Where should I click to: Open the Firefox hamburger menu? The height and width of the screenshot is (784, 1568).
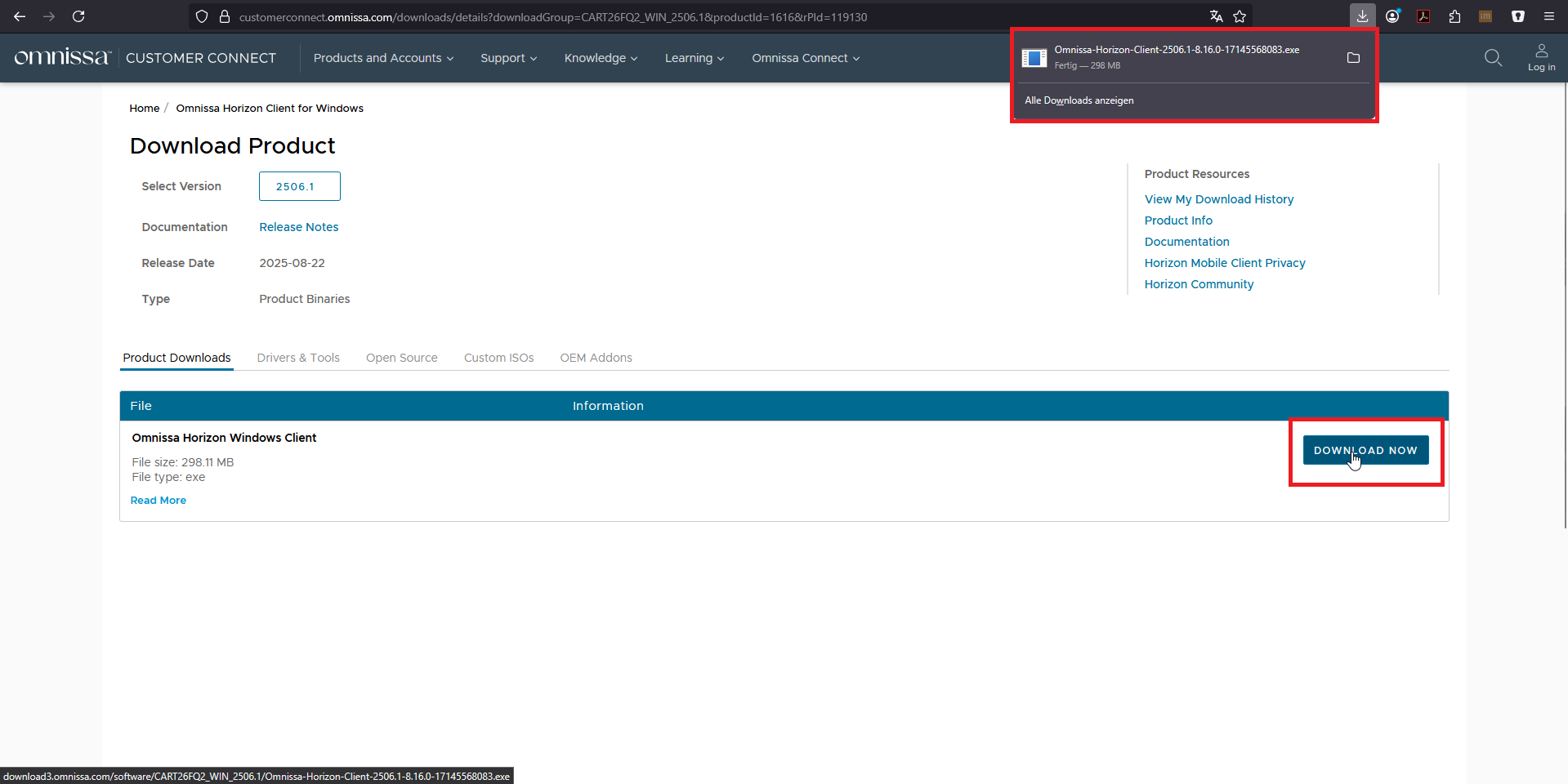click(x=1548, y=16)
